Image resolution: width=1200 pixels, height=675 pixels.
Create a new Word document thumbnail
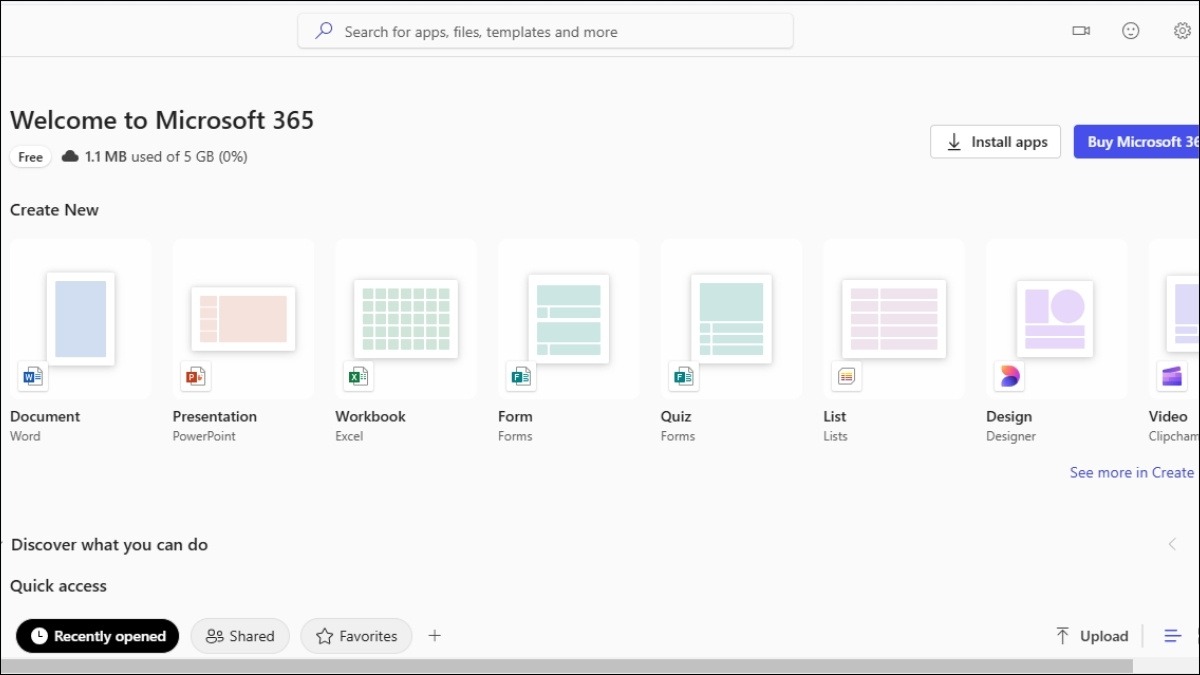[x=80, y=319]
